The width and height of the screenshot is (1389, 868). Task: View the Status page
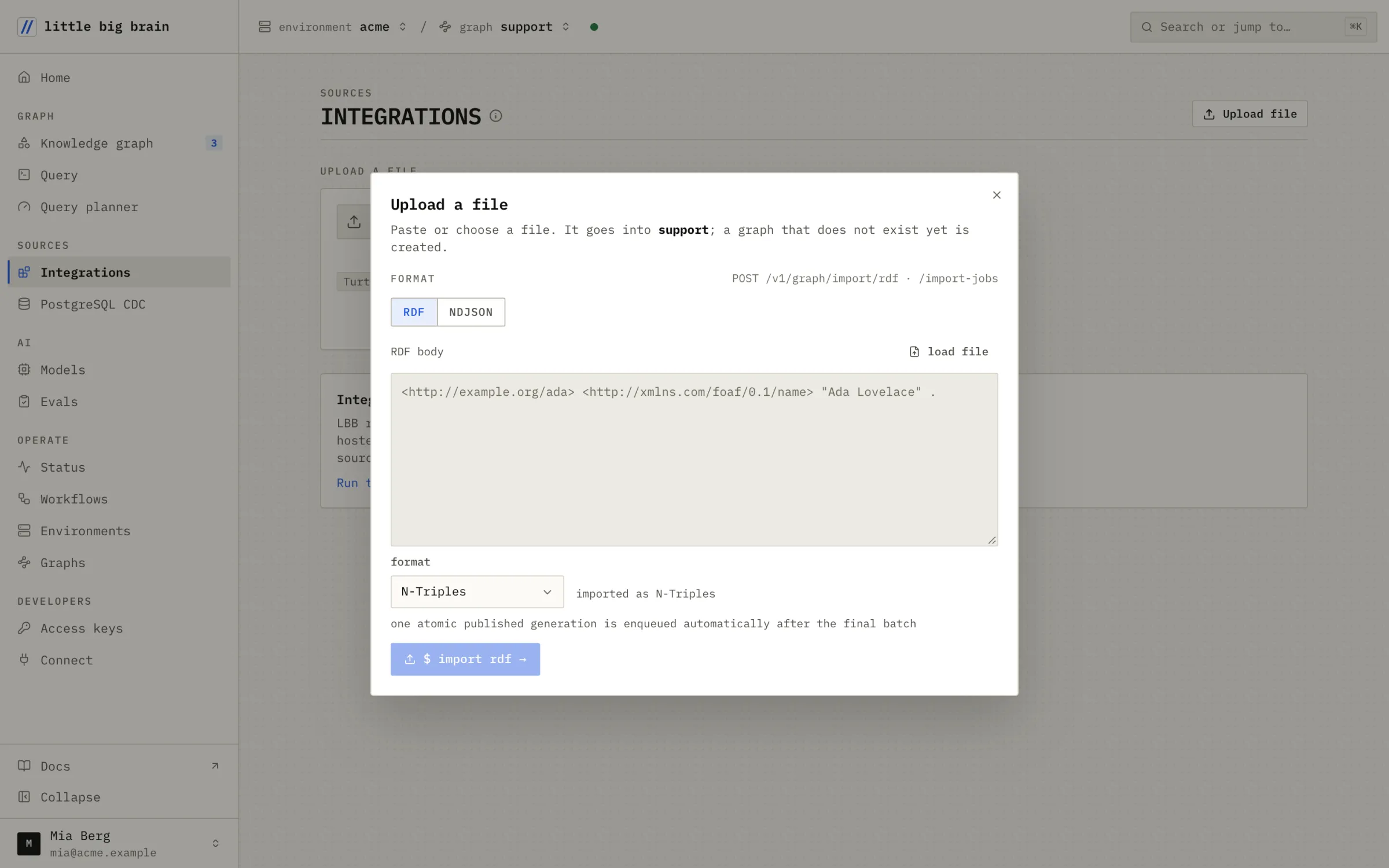pos(119,467)
